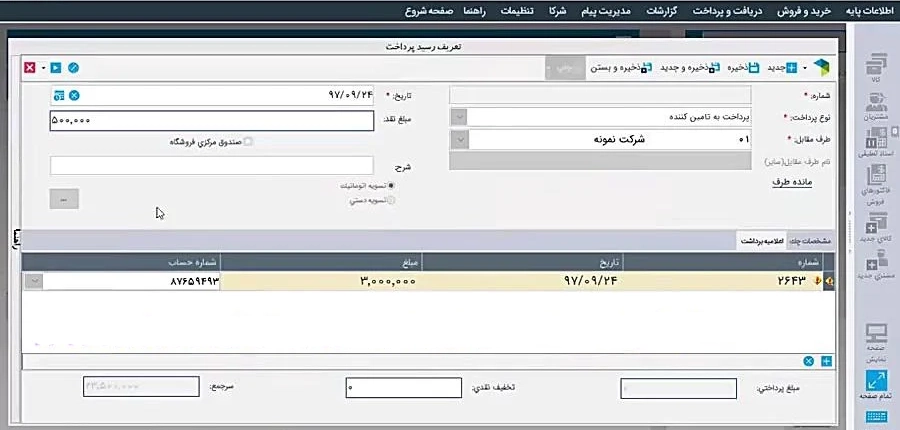Screen dimensions: 900x430
Task: Click the blue play-arrow icon in form header
Action: coord(56,68)
